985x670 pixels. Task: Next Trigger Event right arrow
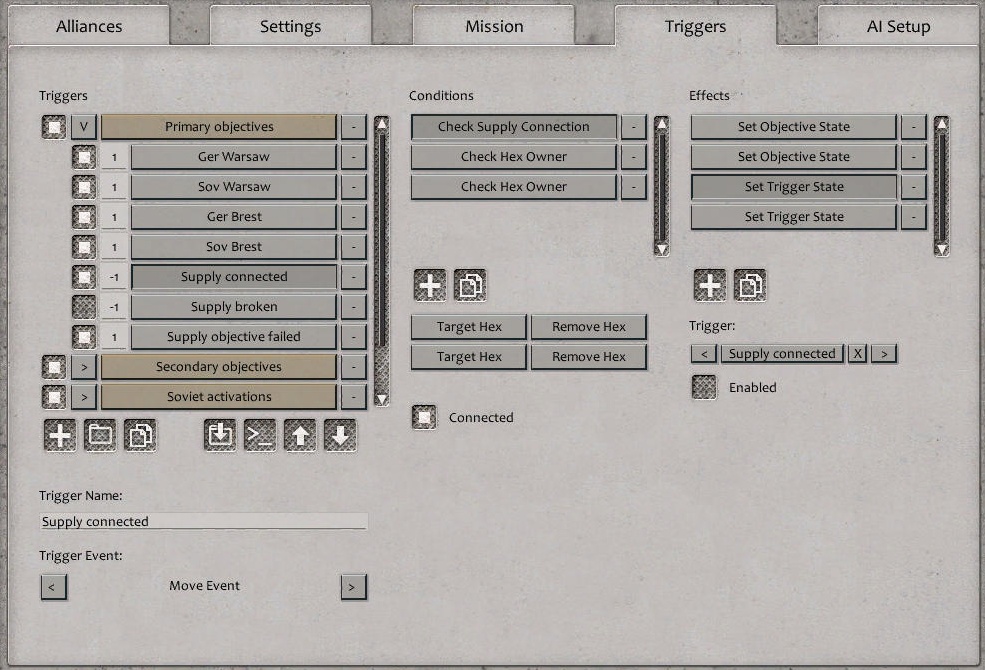pyautogui.click(x=354, y=587)
